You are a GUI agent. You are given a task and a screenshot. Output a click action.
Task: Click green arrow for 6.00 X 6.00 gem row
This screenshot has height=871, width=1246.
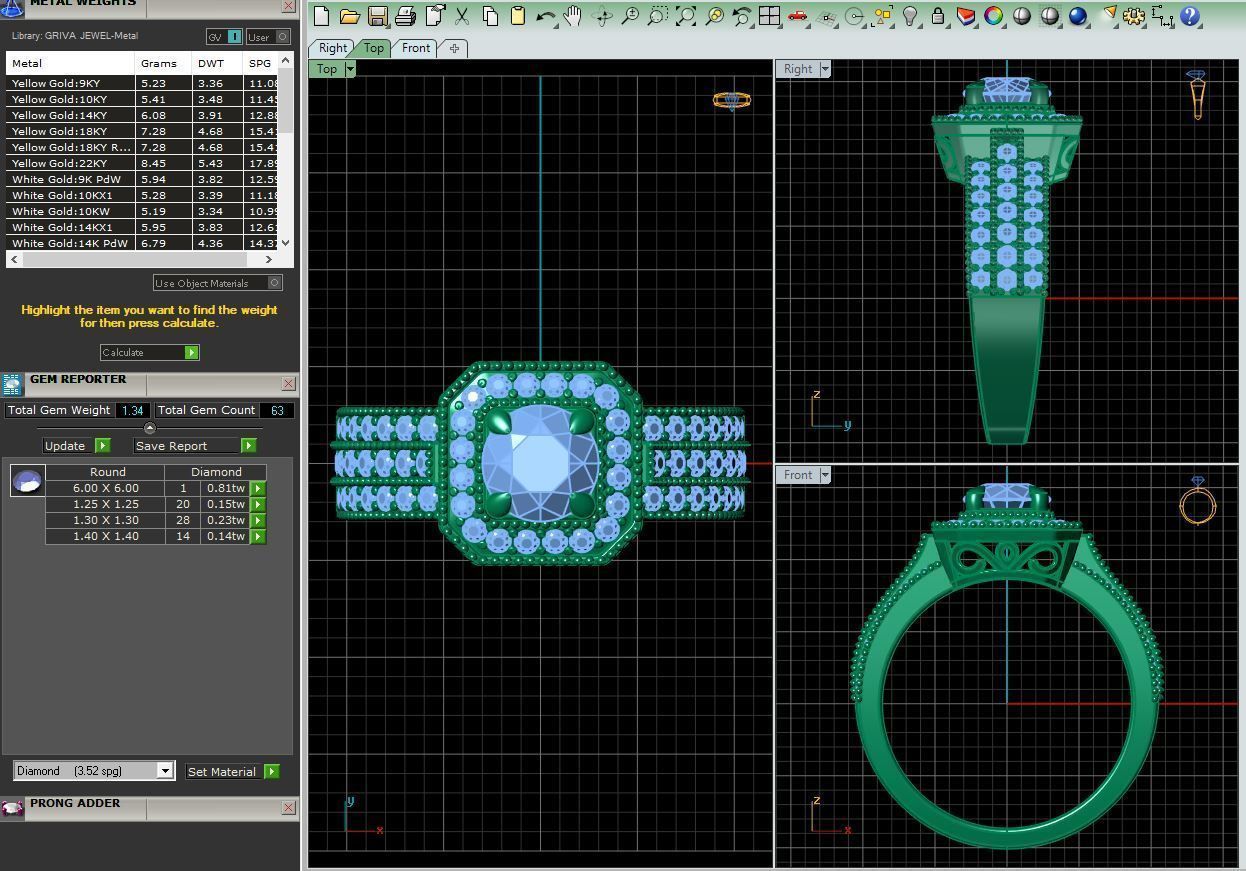[x=258, y=488]
